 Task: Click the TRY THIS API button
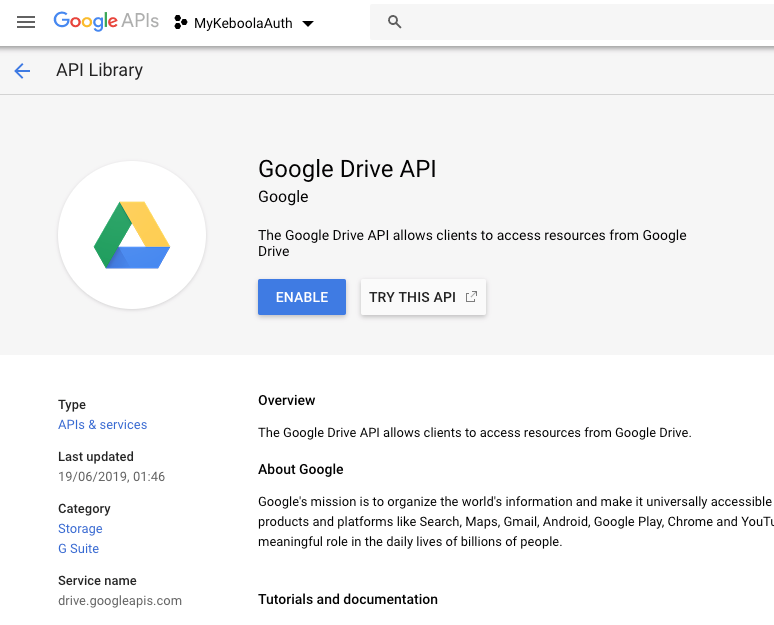[x=423, y=297]
